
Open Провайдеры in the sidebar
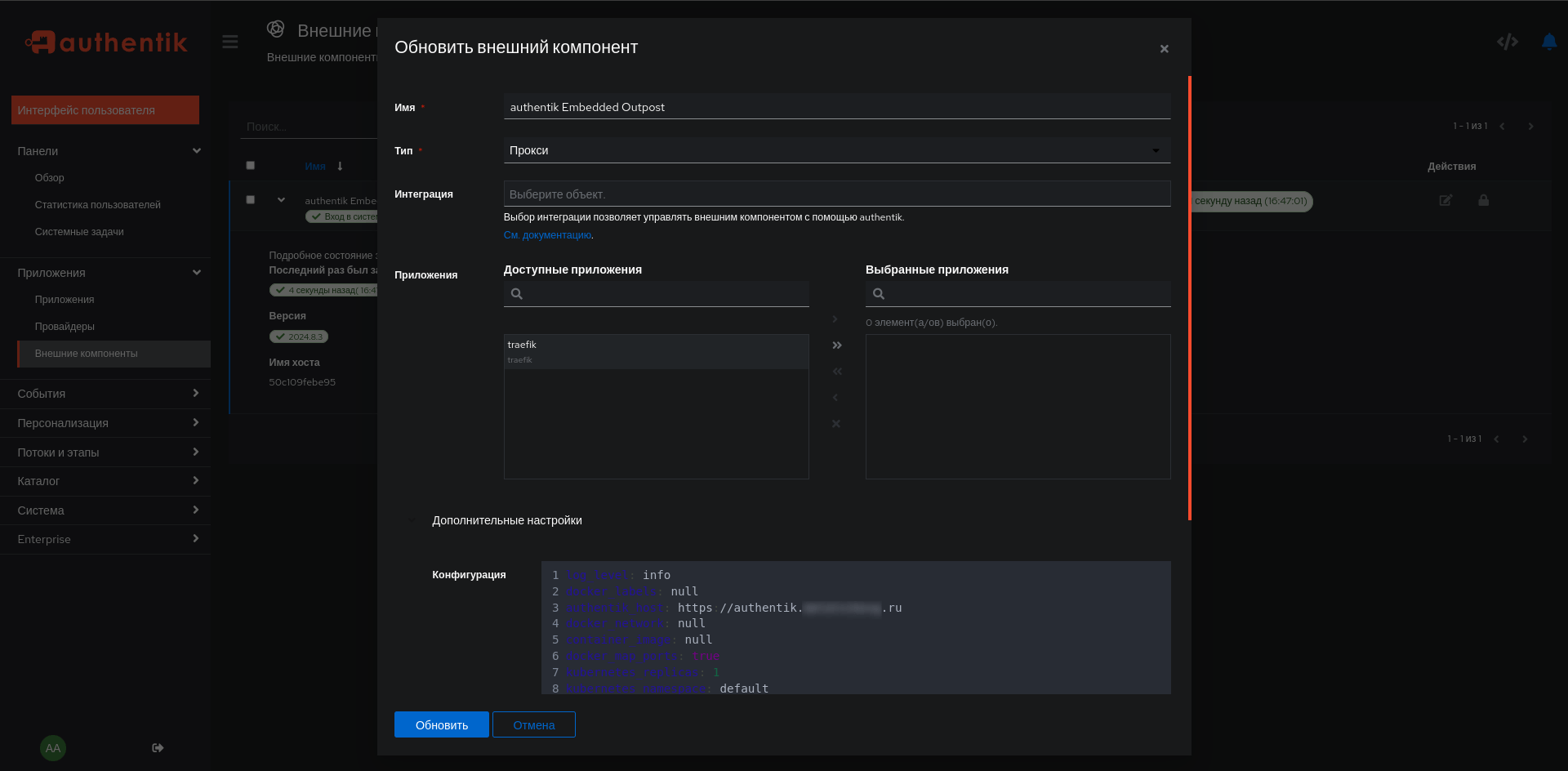click(x=65, y=327)
